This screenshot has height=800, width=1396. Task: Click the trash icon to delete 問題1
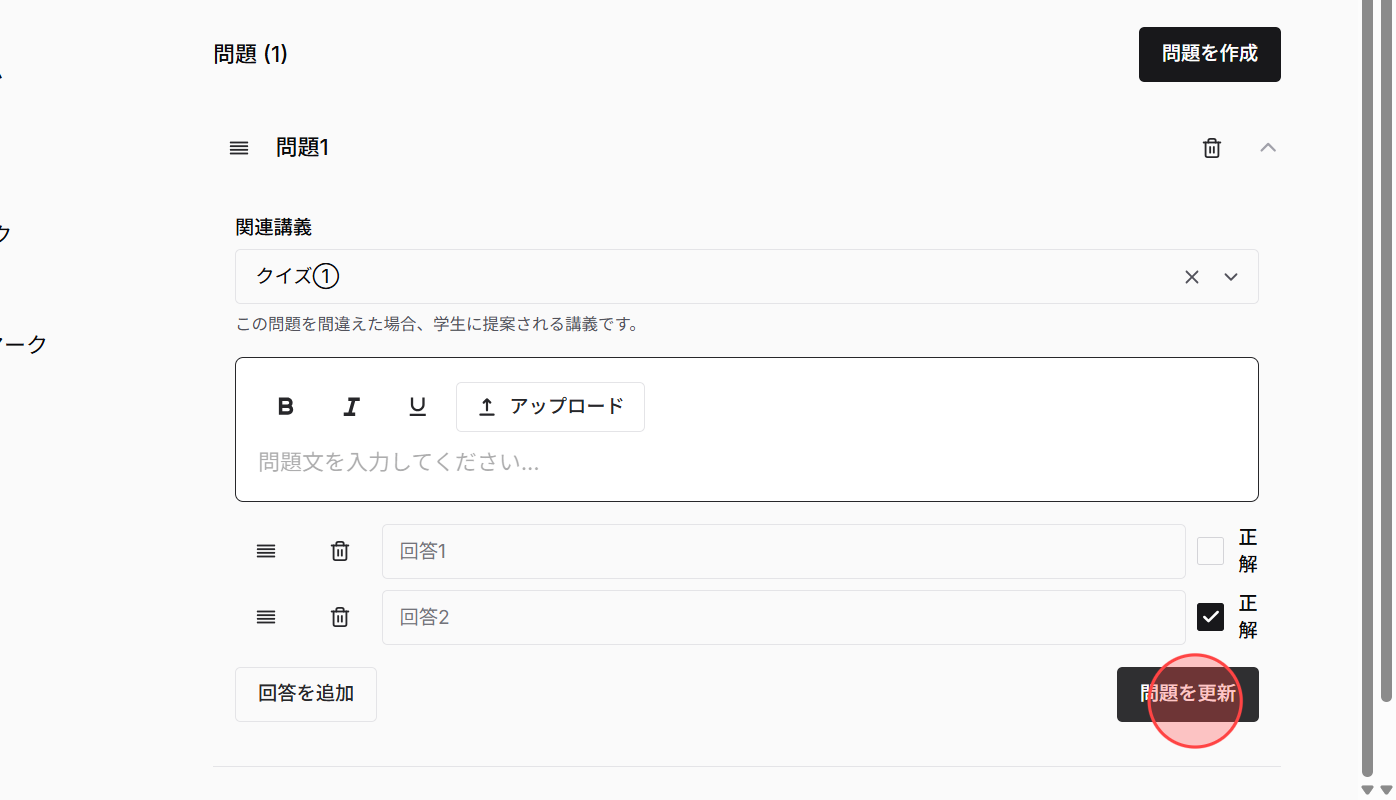click(1211, 147)
